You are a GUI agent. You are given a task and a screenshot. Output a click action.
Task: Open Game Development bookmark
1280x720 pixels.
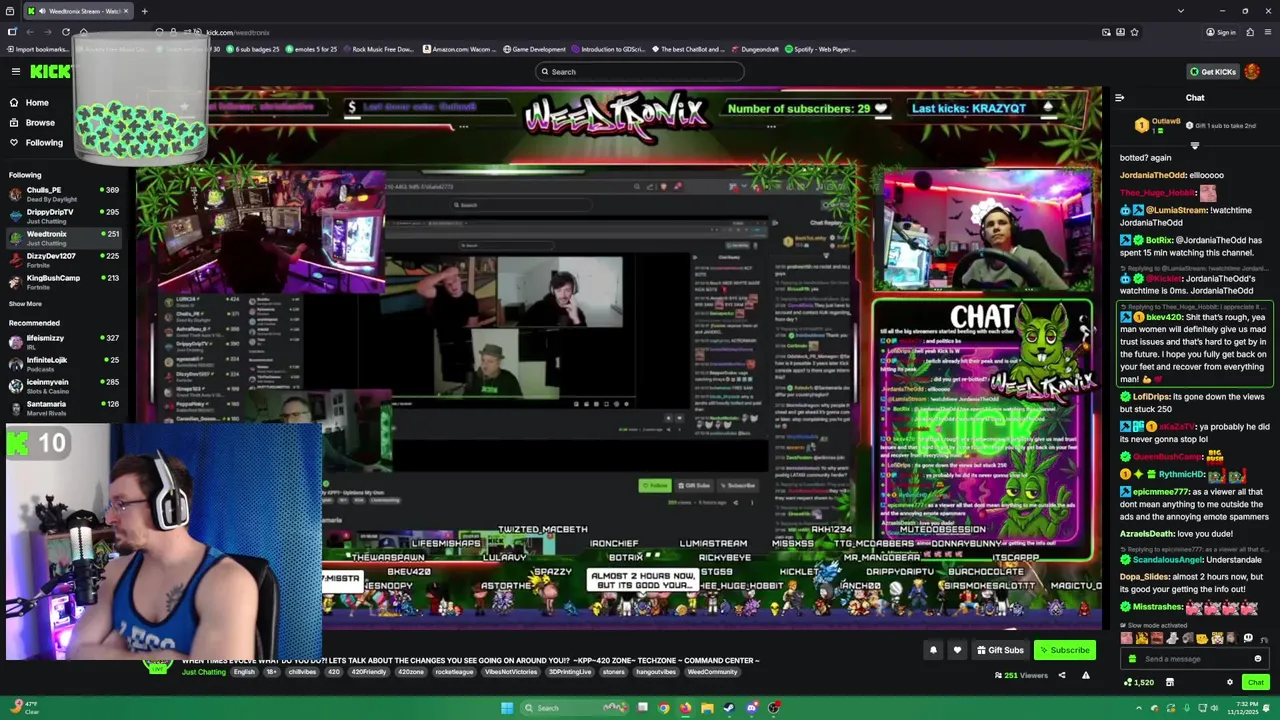534,49
